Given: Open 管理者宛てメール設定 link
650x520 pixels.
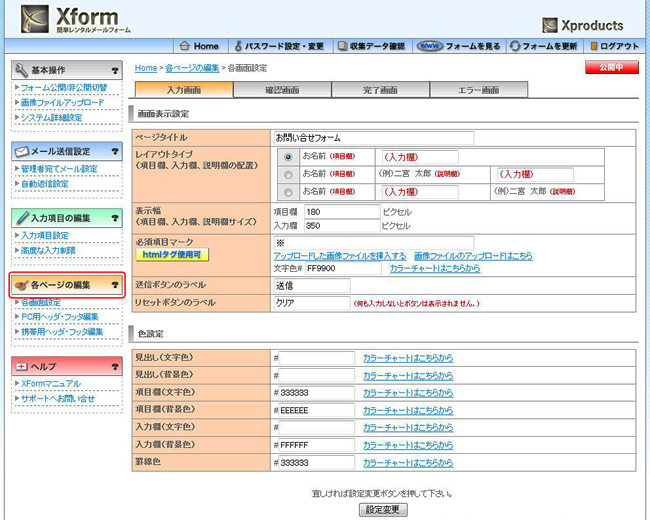Looking at the screenshot, I should pyautogui.click(x=59, y=169).
